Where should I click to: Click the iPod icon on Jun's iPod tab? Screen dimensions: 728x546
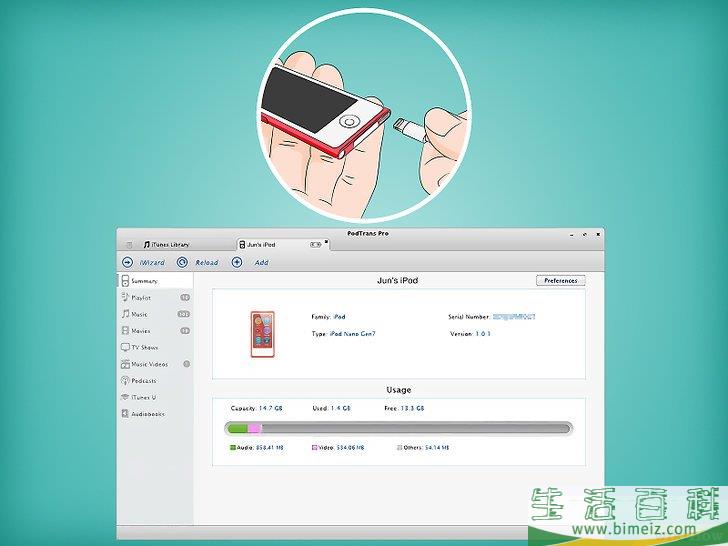[242, 245]
